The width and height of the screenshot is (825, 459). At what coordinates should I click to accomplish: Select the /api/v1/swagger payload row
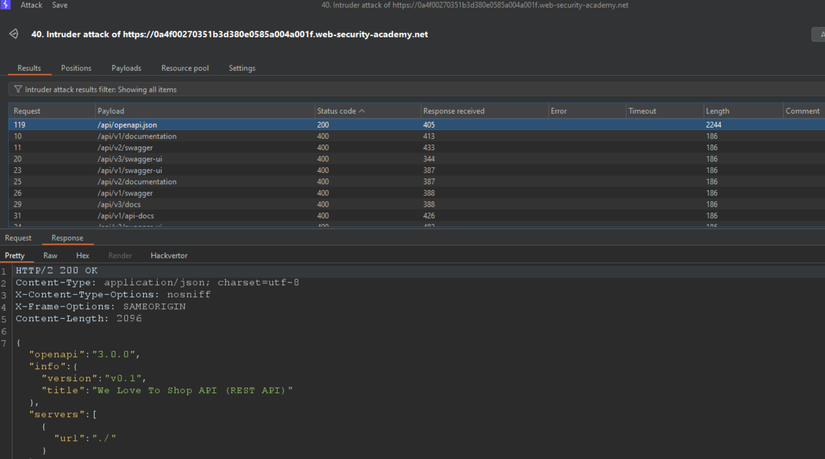click(416, 193)
